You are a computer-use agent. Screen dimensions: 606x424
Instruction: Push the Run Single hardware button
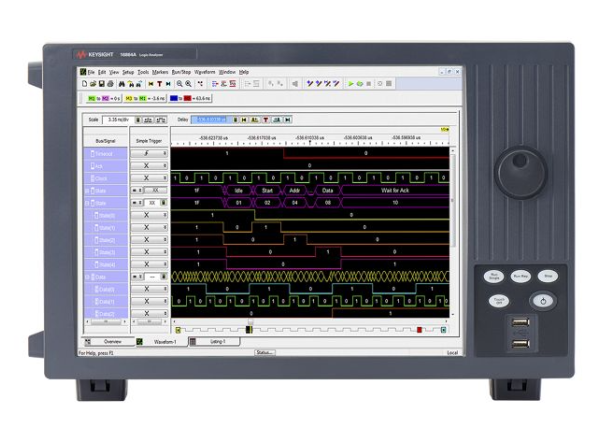click(x=494, y=276)
